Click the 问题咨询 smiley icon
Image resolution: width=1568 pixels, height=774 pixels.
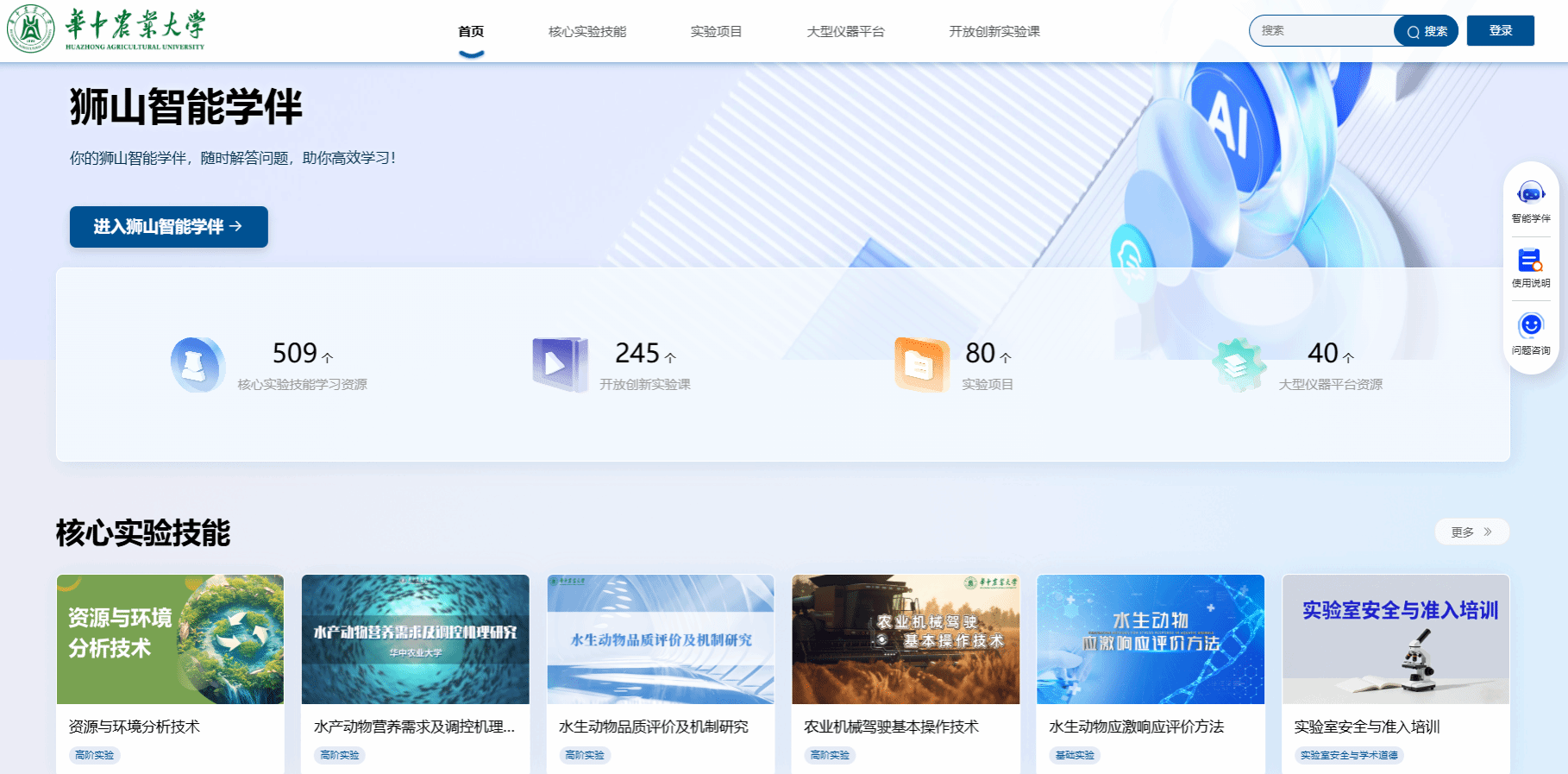click(x=1530, y=325)
